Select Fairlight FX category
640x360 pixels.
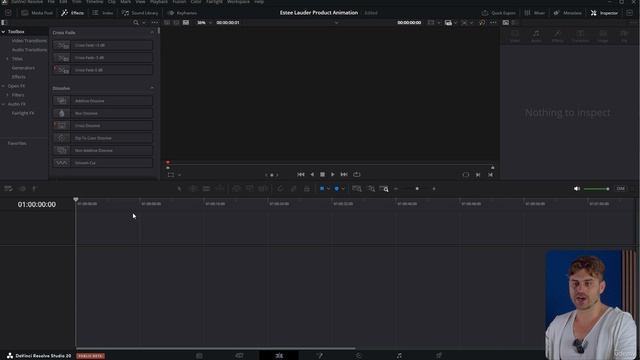coord(23,113)
